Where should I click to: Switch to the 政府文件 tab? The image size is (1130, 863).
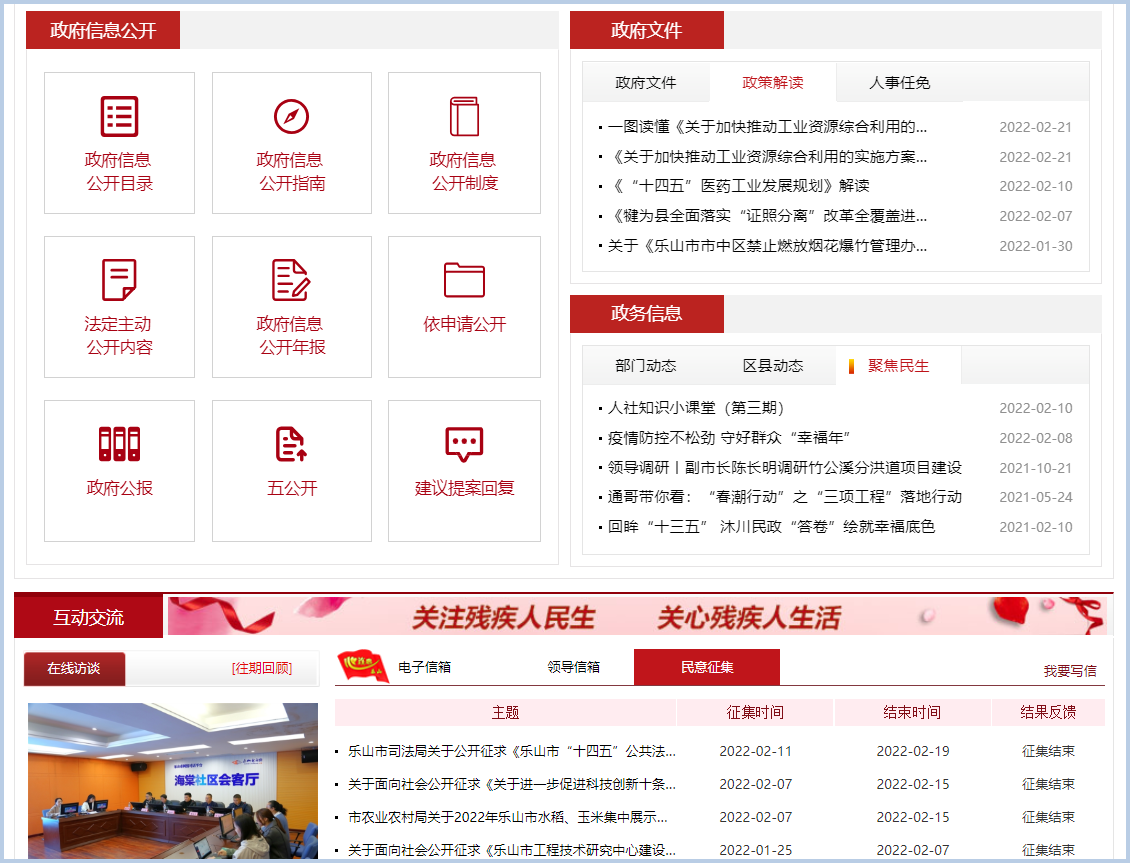(645, 83)
